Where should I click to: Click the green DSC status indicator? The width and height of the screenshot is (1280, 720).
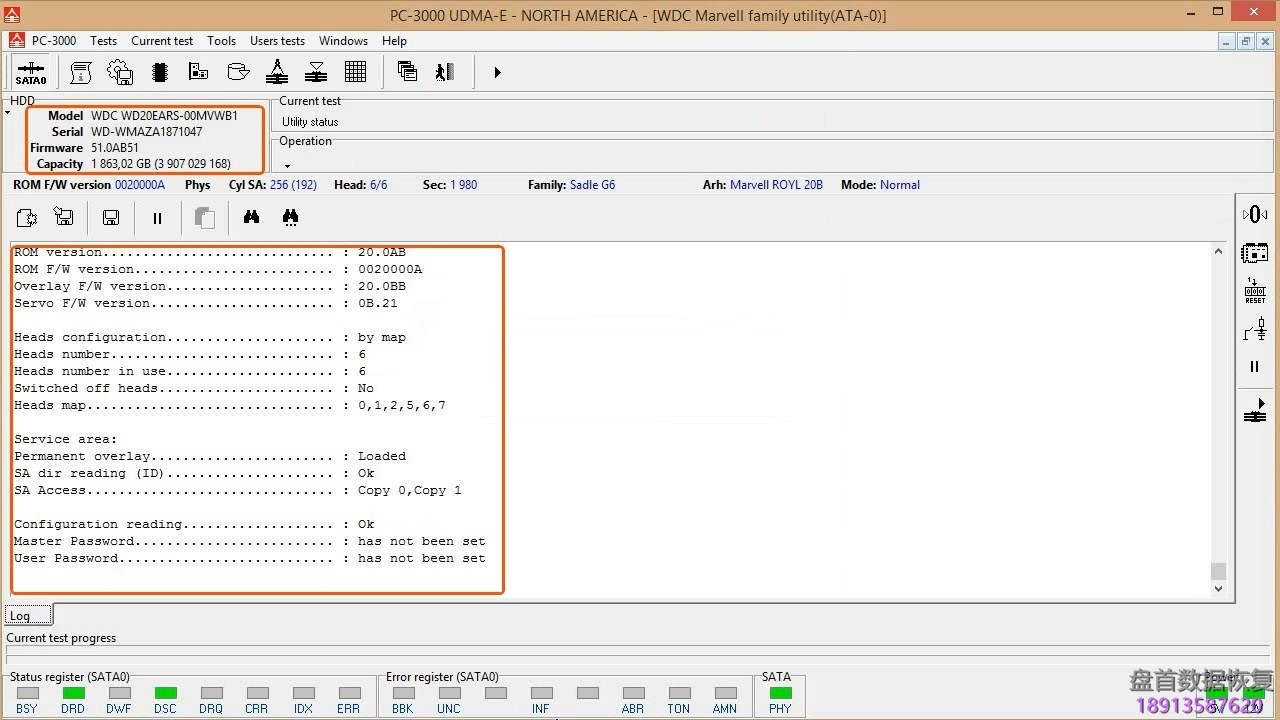pos(165,693)
